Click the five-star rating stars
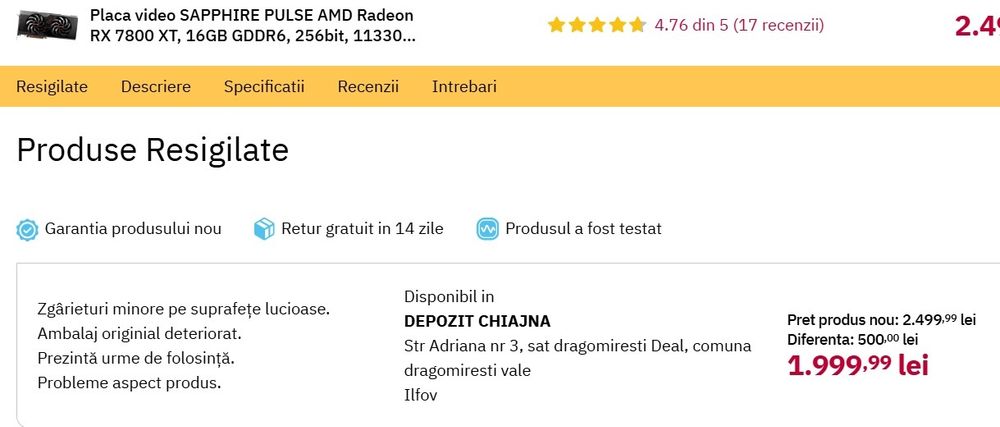This screenshot has height=427, width=1000. tap(596, 25)
